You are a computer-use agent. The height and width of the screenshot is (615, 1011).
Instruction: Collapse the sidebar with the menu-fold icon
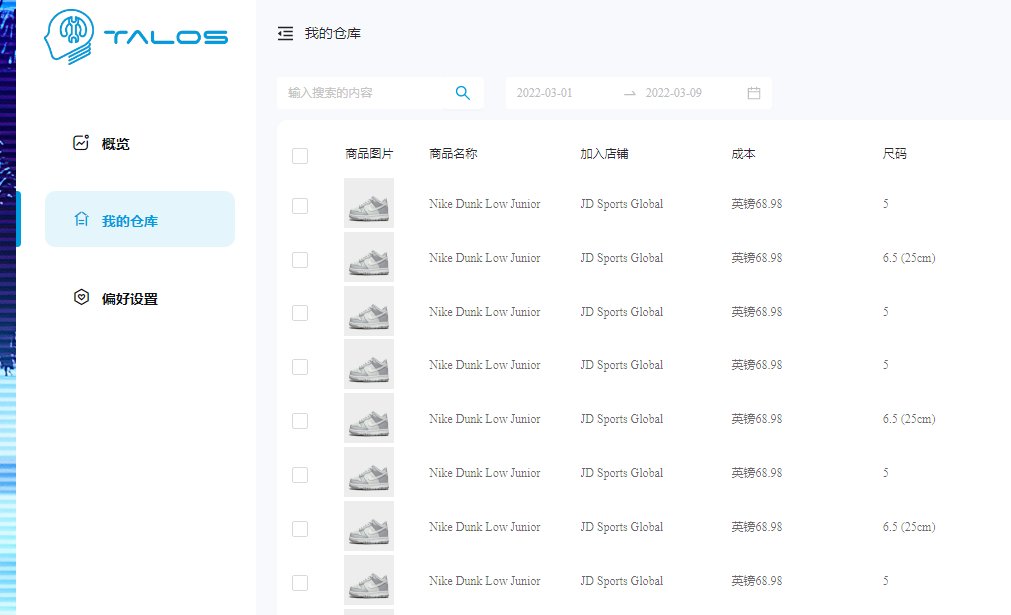285,34
